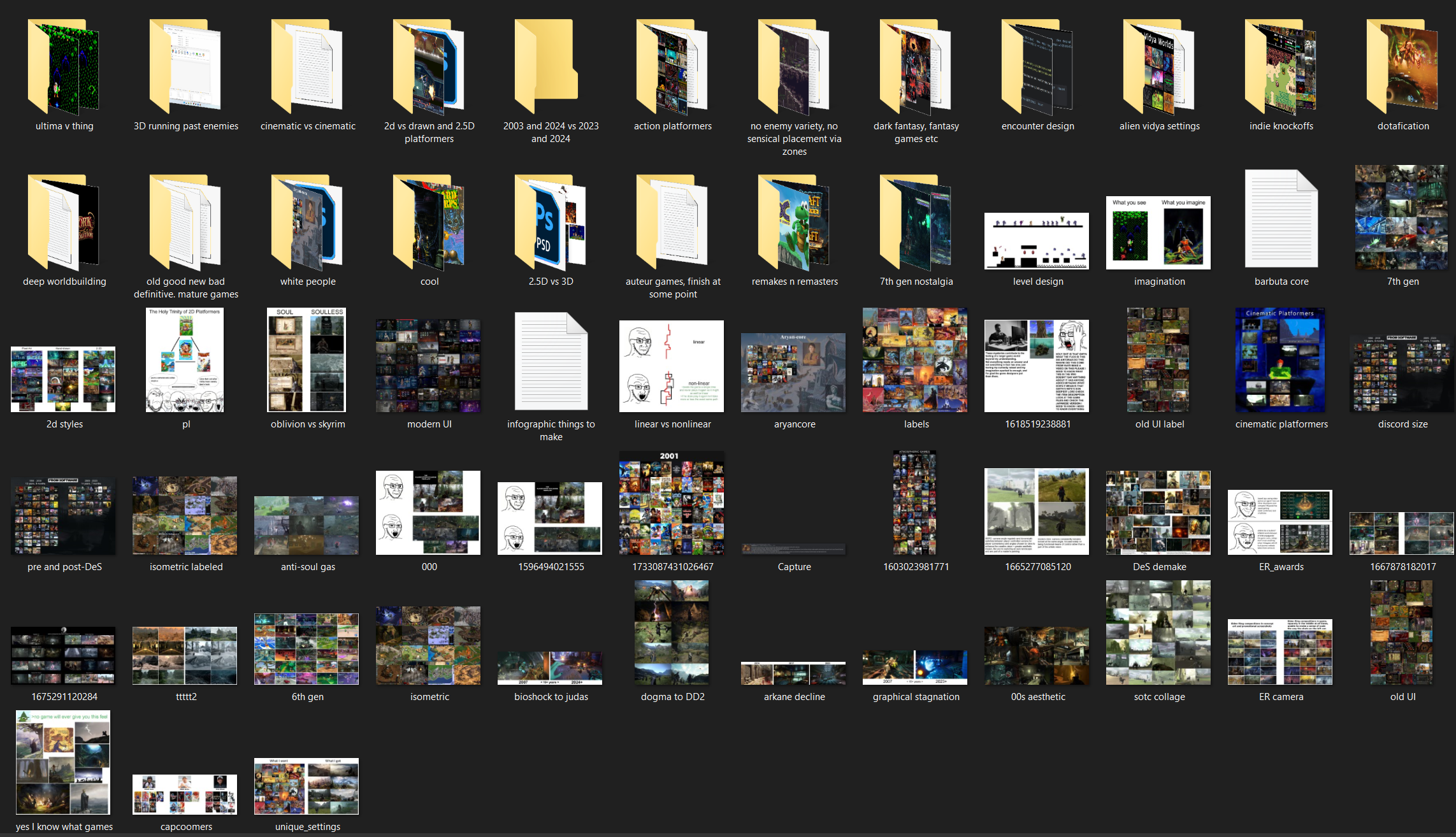The image size is (1456, 837).
Task: Click the 'aryancore' image thumbnail
Action: pyautogui.click(x=793, y=373)
